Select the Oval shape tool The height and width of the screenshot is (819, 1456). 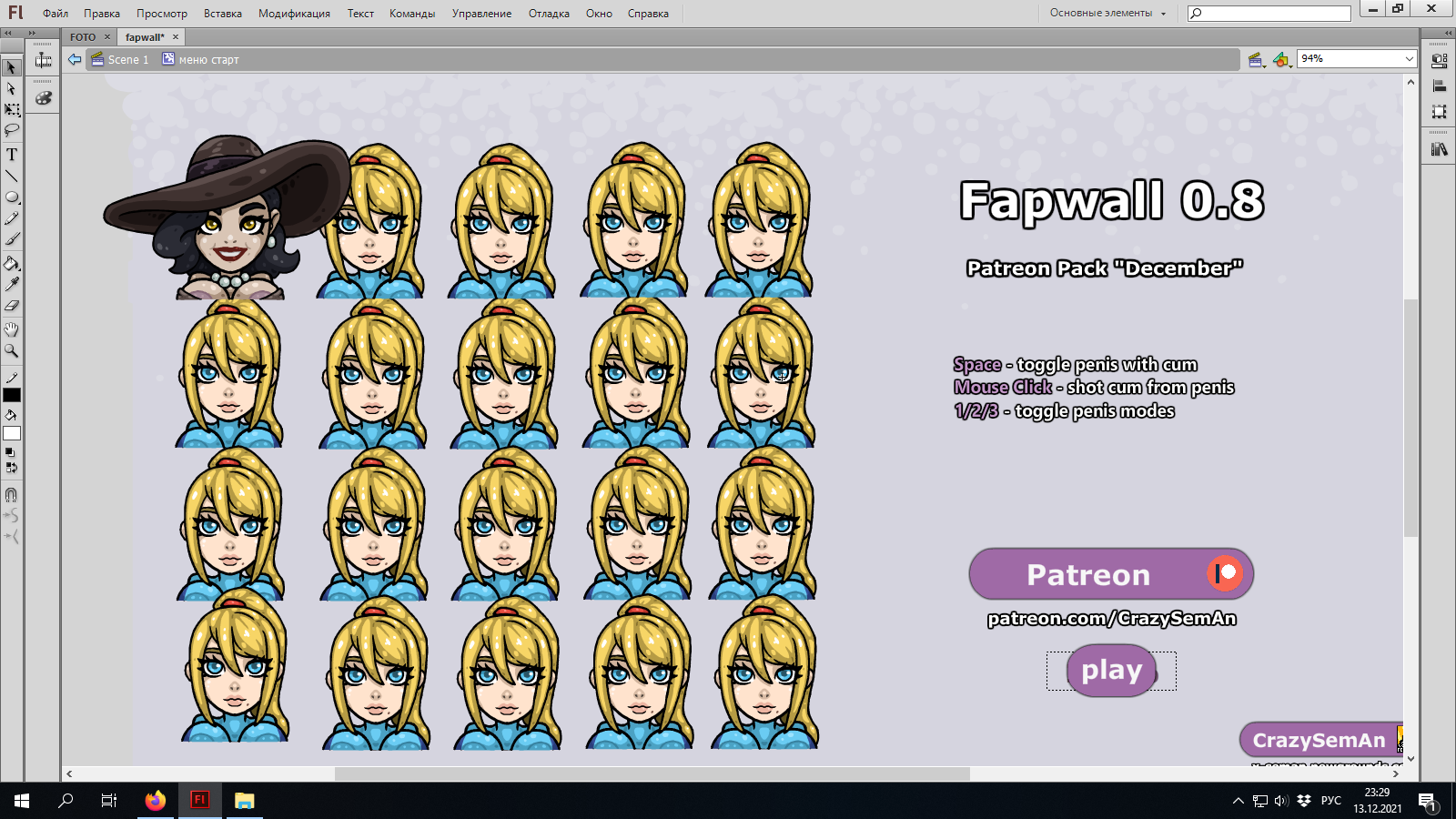[x=12, y=197]
